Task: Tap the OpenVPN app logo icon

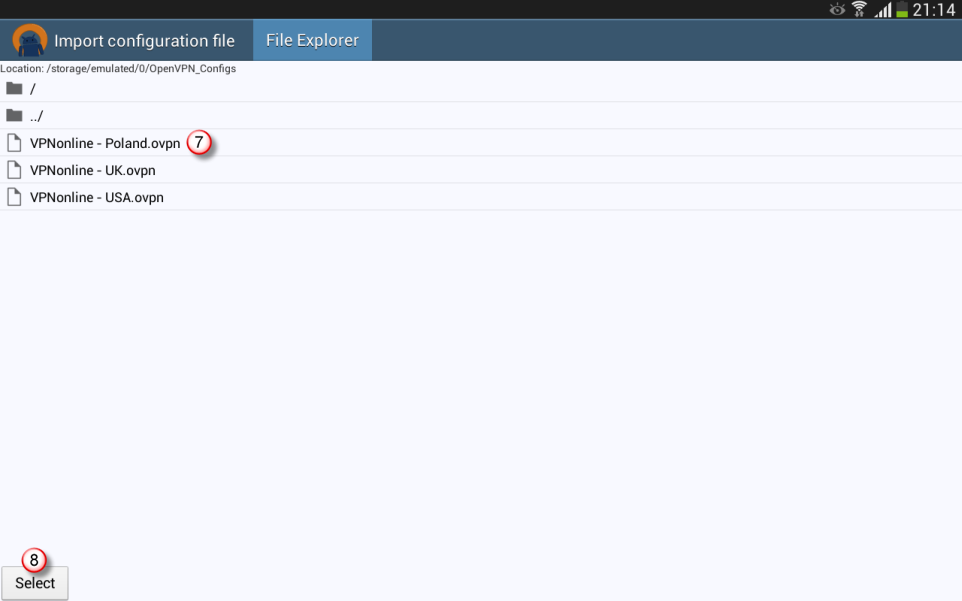Action: (29, 40)
